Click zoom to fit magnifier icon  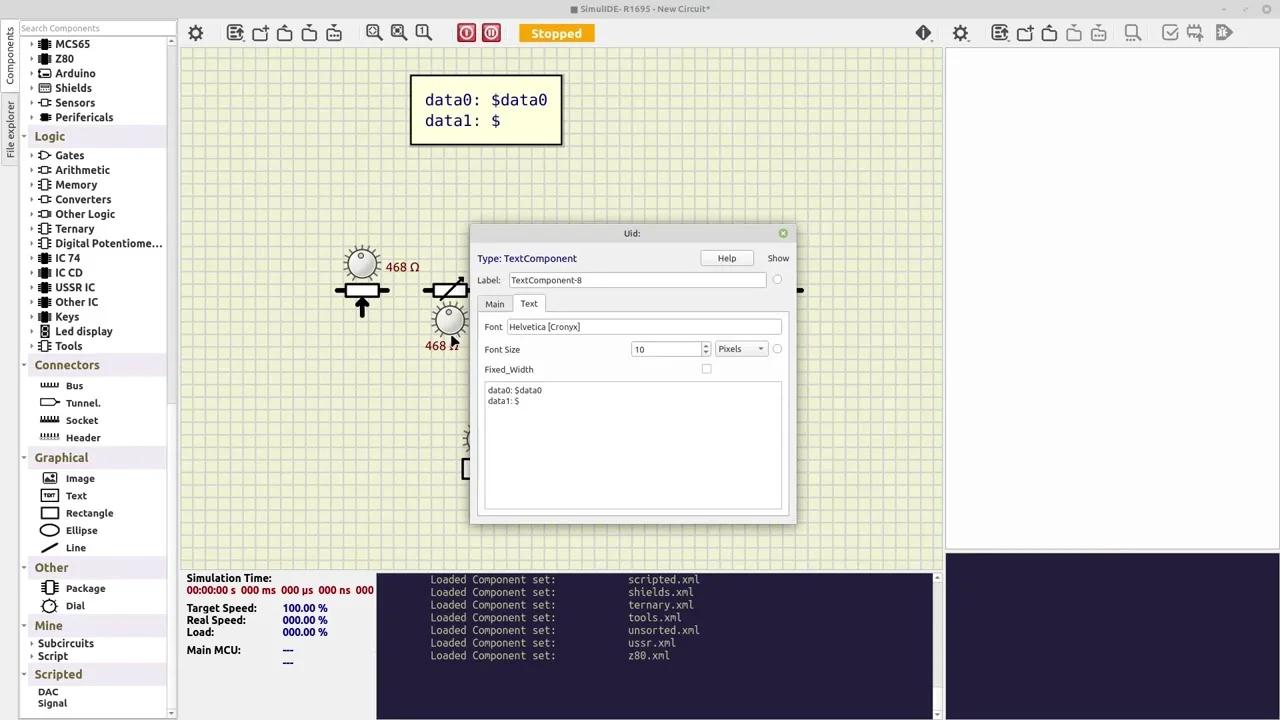point(374,33)
